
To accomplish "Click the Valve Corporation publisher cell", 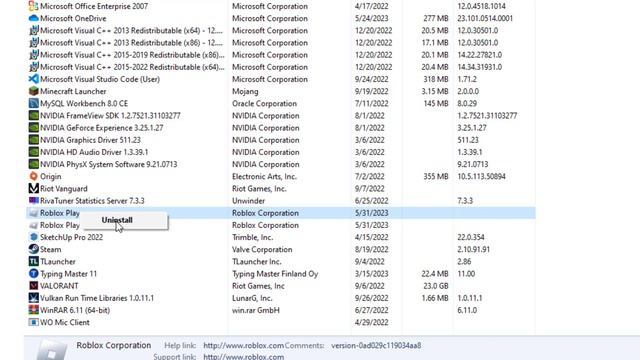I will pos(262,249).
